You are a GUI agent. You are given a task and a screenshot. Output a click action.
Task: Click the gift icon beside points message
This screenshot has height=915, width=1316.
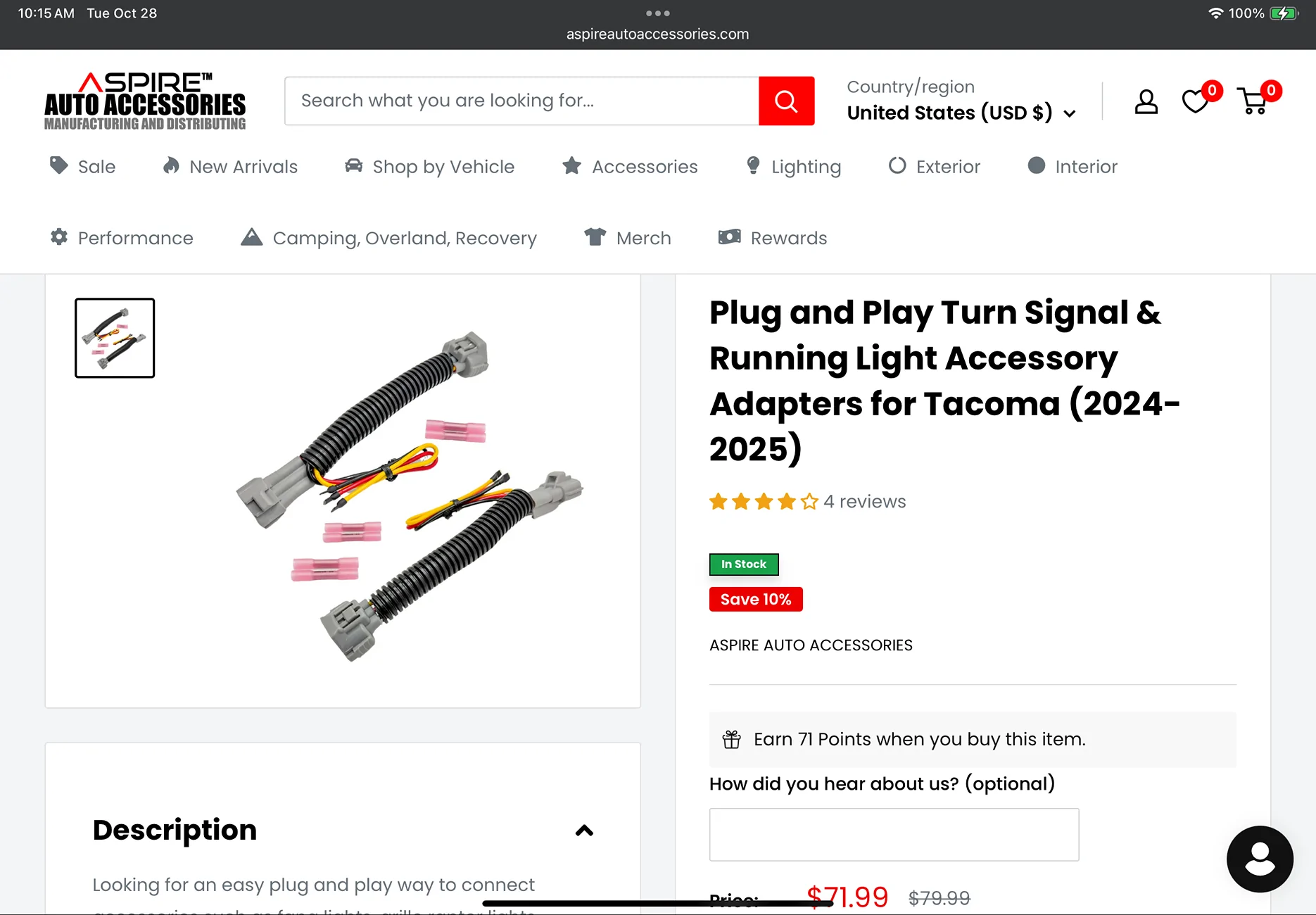732,740
